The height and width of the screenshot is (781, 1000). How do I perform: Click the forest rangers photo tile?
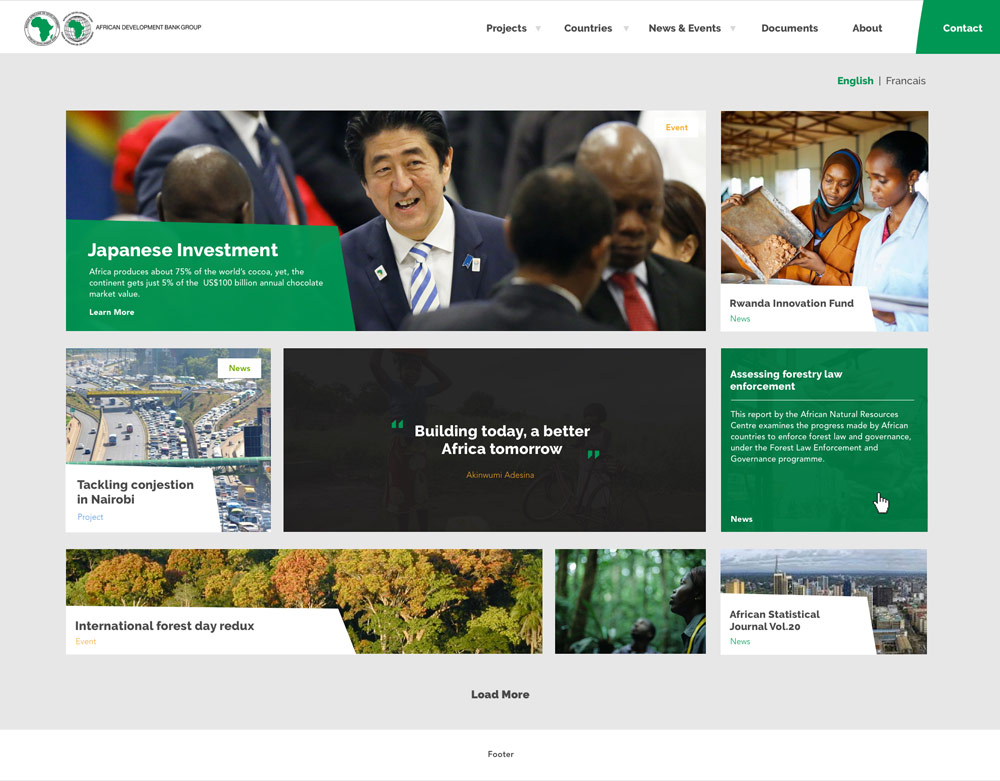coord(630,601)
